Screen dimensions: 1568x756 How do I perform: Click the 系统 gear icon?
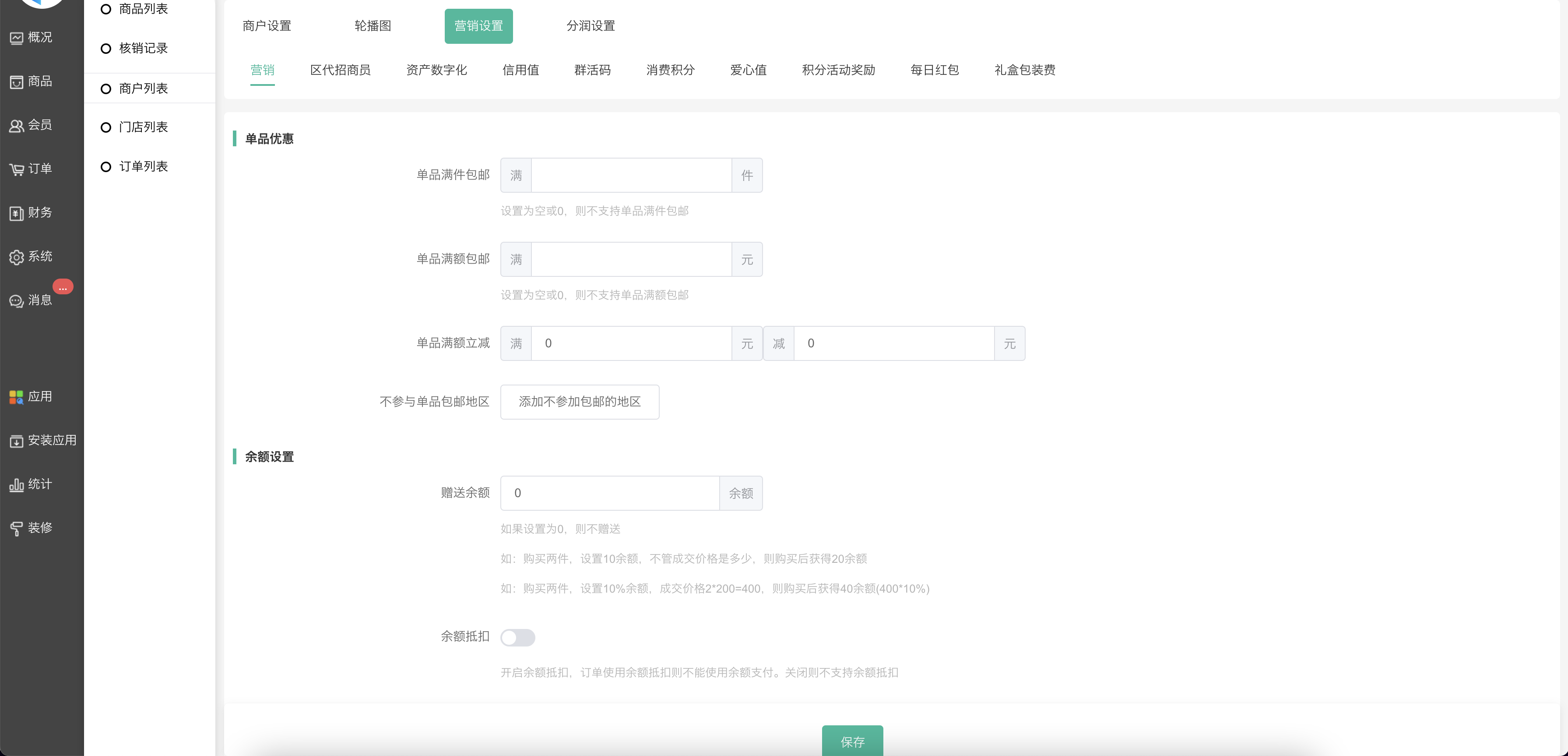point(17,257)
